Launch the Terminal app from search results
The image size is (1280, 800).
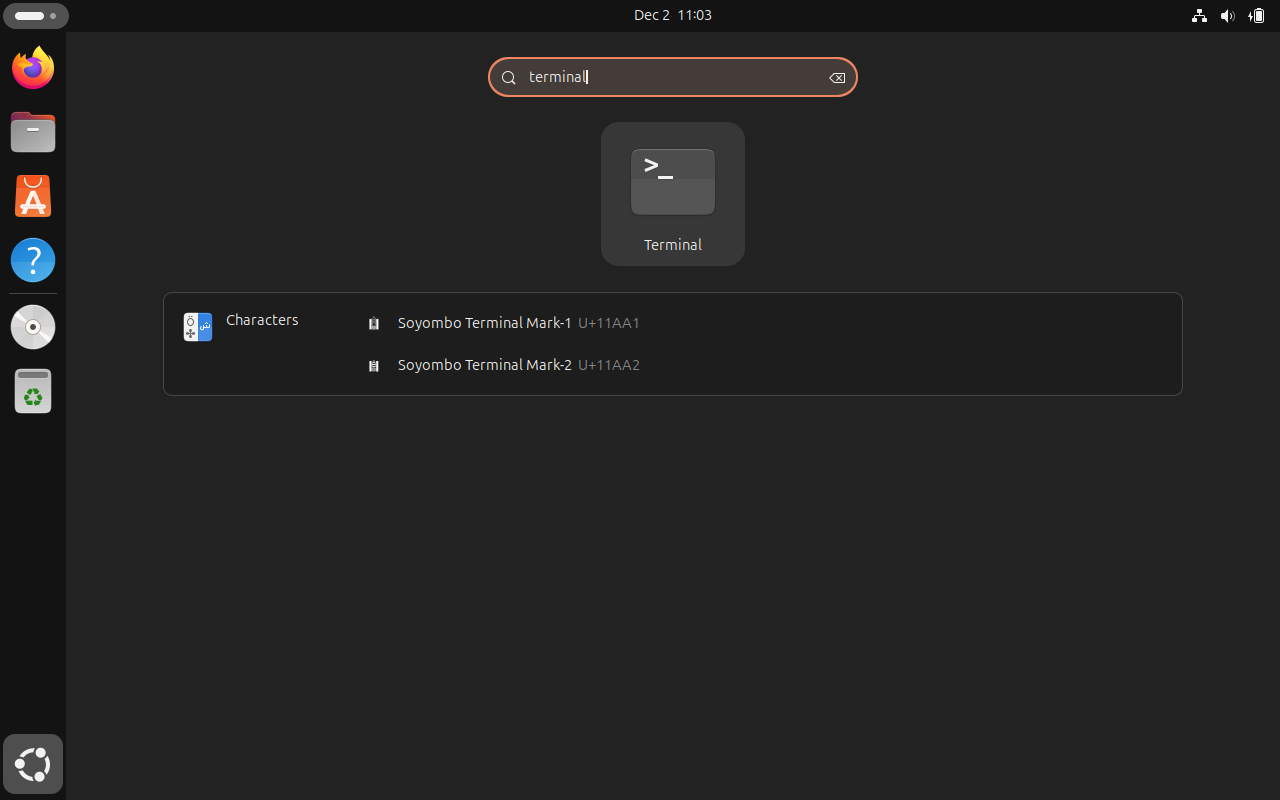[672, 194]
